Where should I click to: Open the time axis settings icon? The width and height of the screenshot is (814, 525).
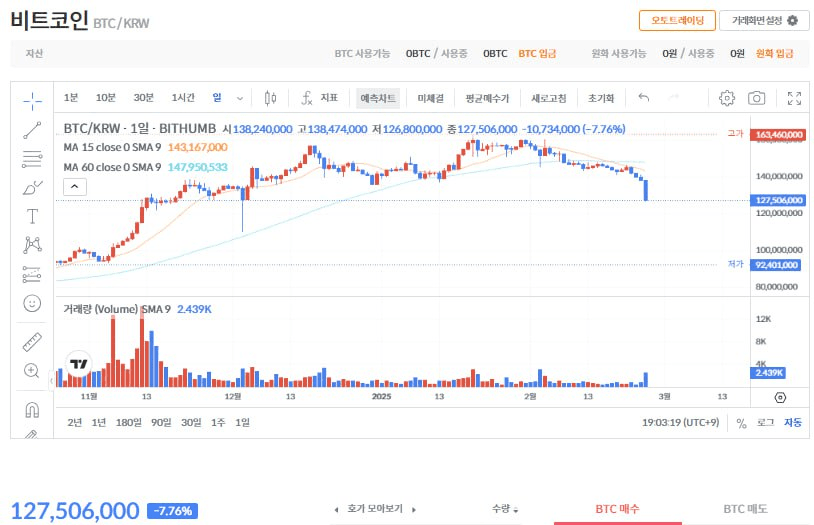click(x=780, y=397)
